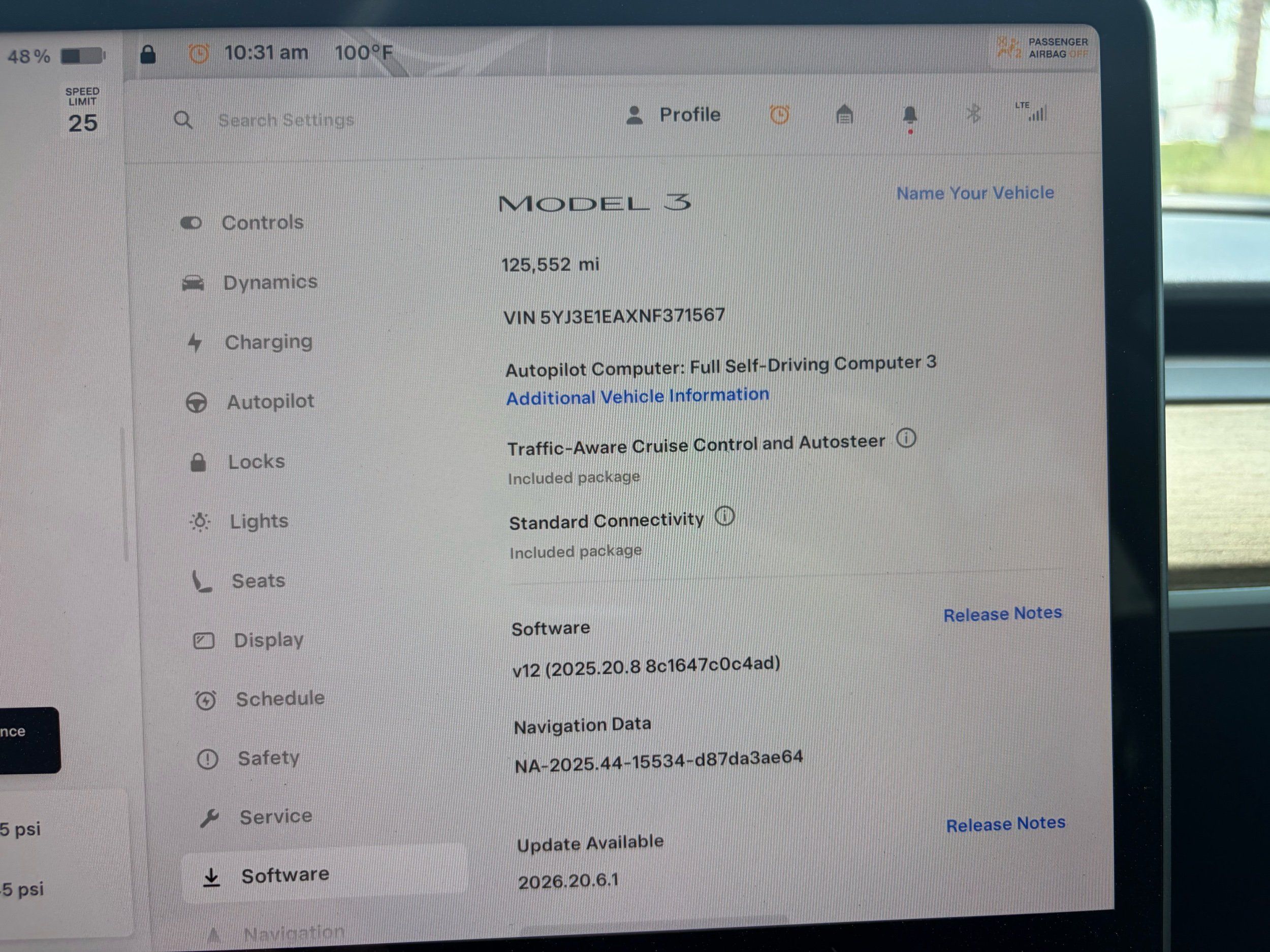Open the Controls menu

click(263, 223)
